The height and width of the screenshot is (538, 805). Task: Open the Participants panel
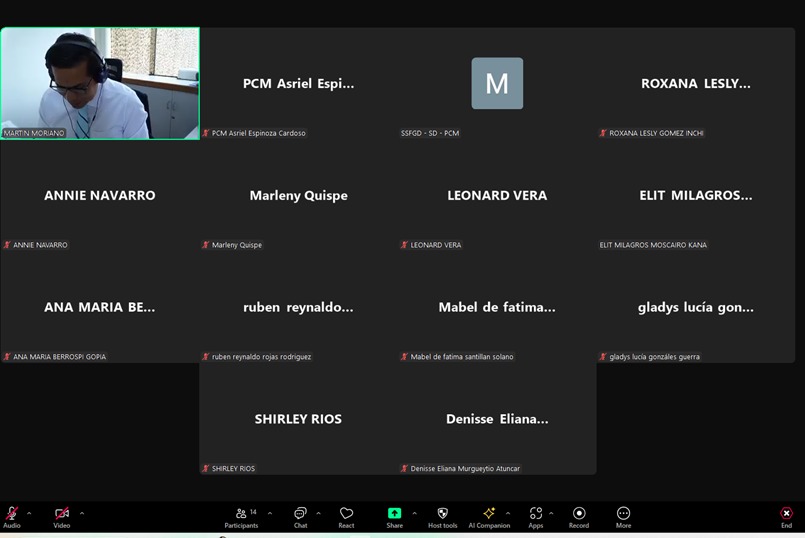[x=241, y=514]
